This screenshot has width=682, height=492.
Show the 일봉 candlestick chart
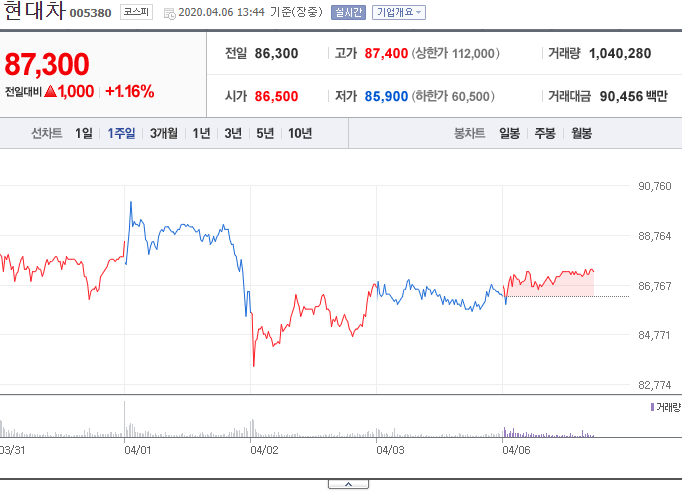509,133
